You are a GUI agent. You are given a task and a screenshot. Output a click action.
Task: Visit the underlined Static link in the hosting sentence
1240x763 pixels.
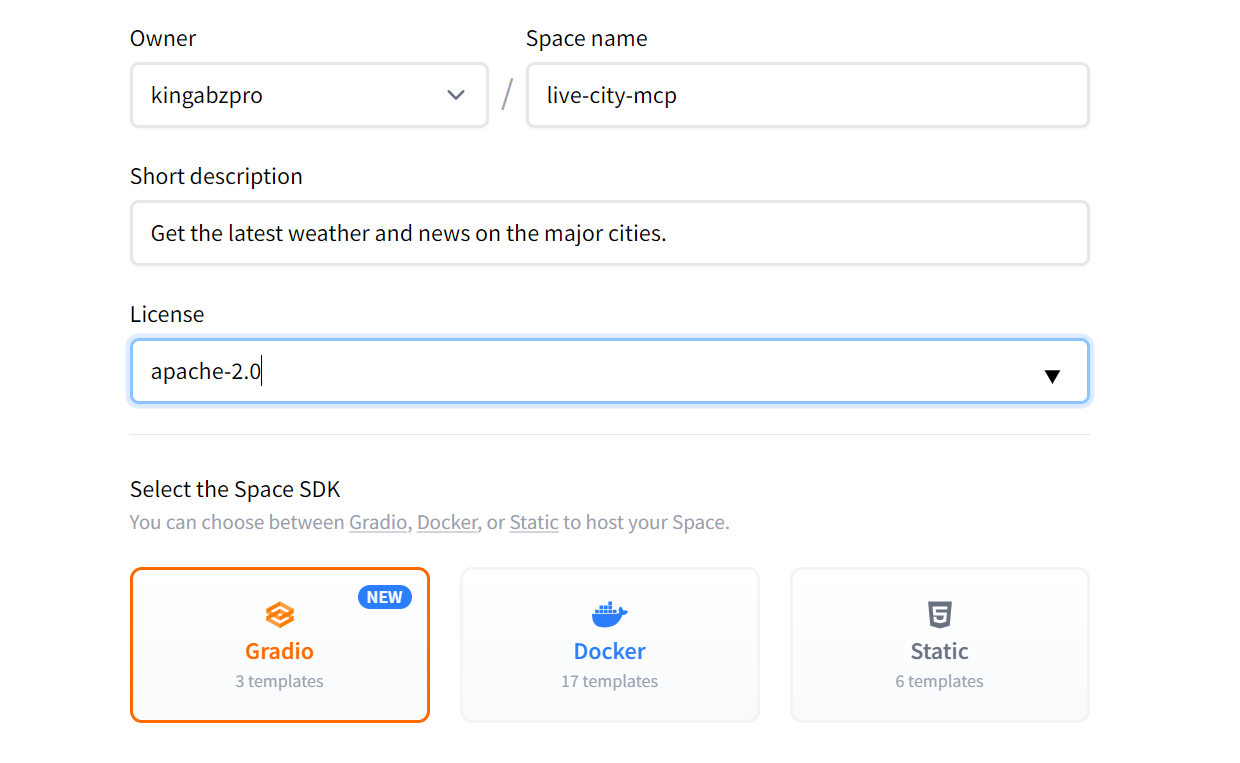534,523
